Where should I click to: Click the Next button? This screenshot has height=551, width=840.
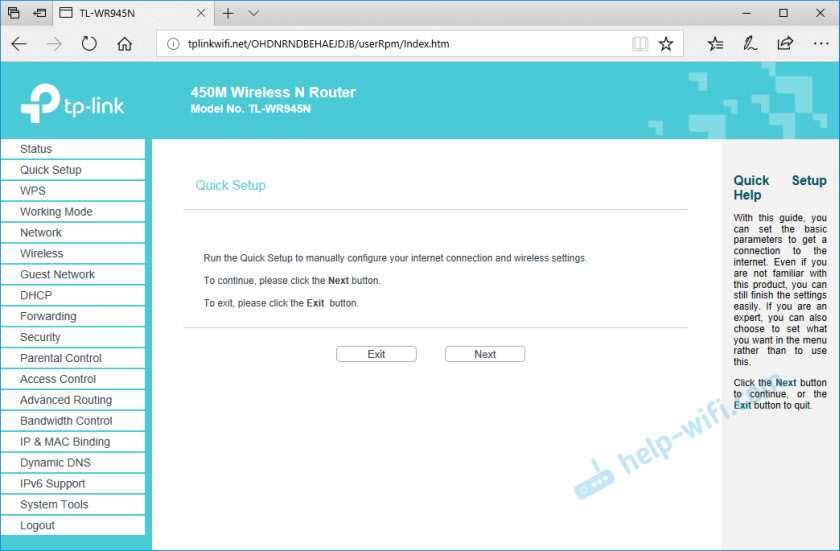point(485,354)
